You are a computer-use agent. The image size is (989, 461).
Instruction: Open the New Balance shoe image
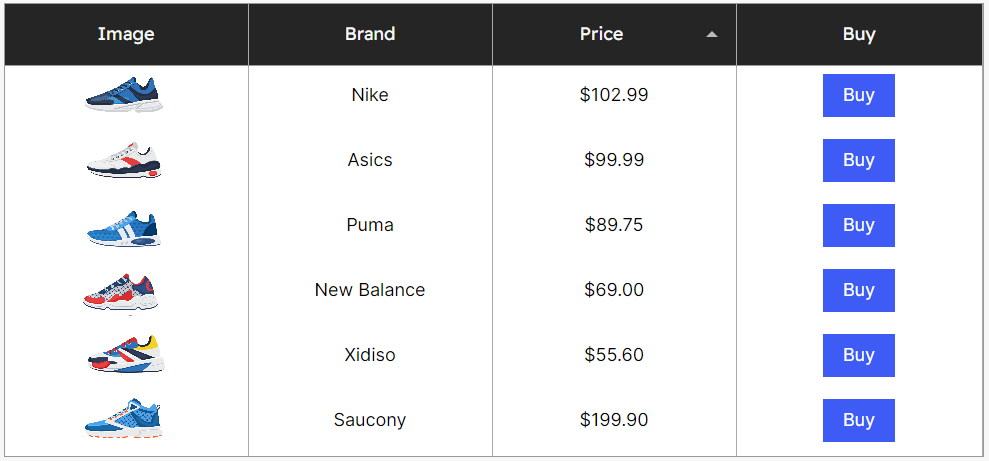pyautogui.click(x=121, y=292)
